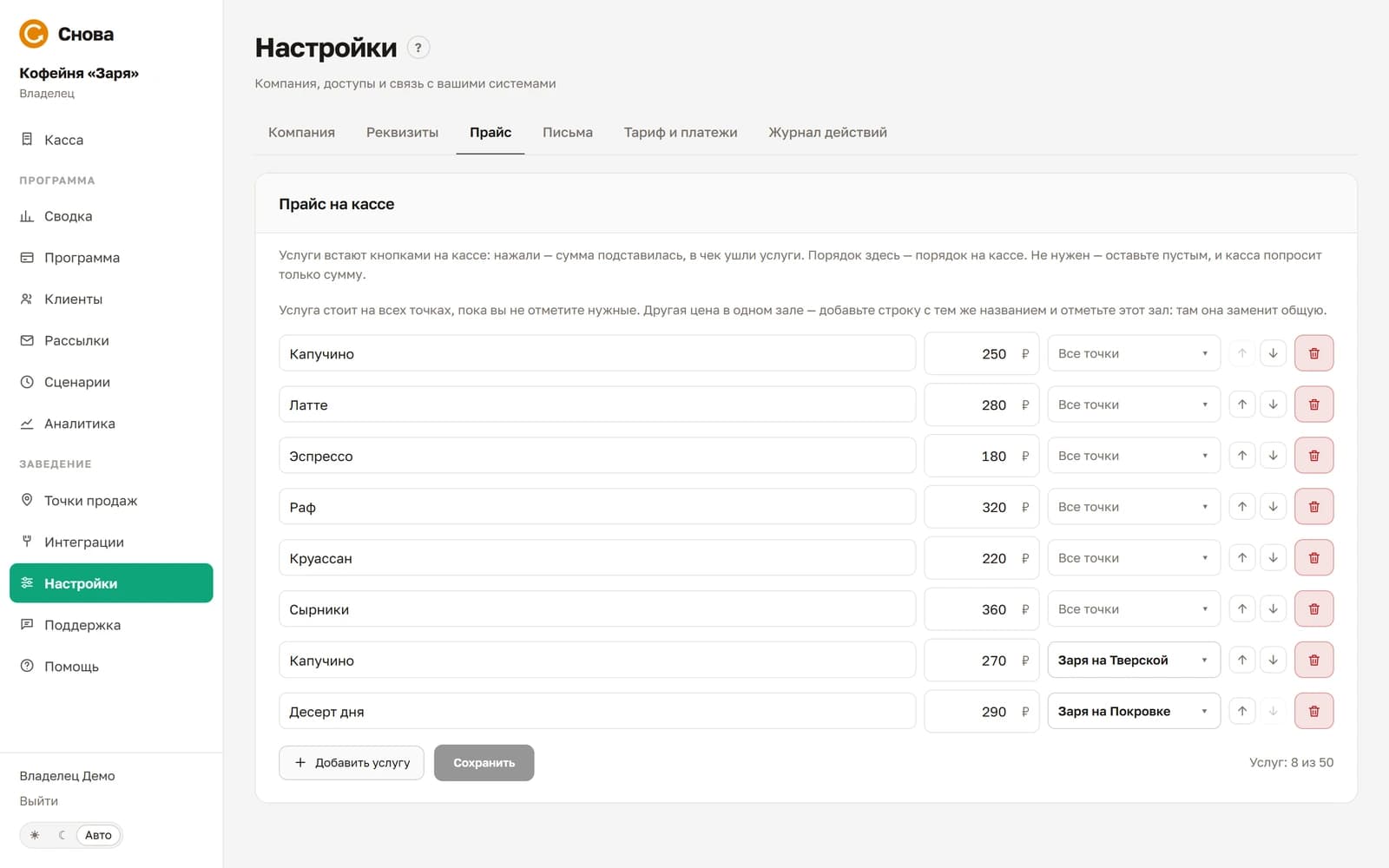Viewport: 1389px width, 868px height.
Task: Open Заря на Тверской location dropdown
Action: (x=1134, y=661)
